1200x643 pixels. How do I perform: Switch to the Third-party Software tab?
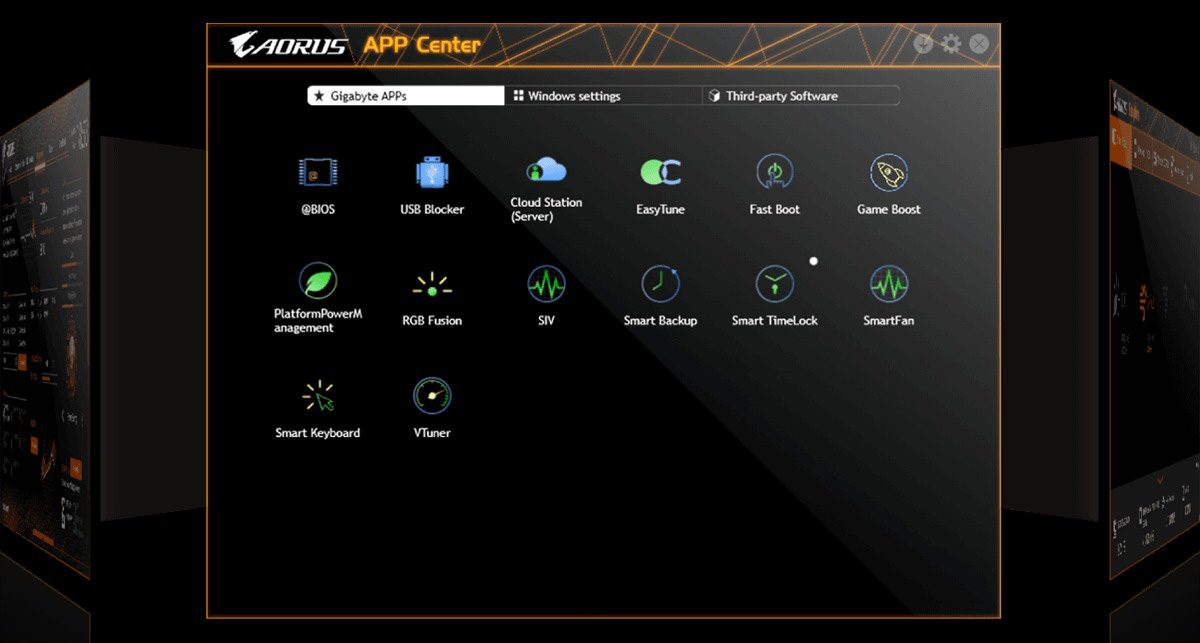(x=801, y=96)
